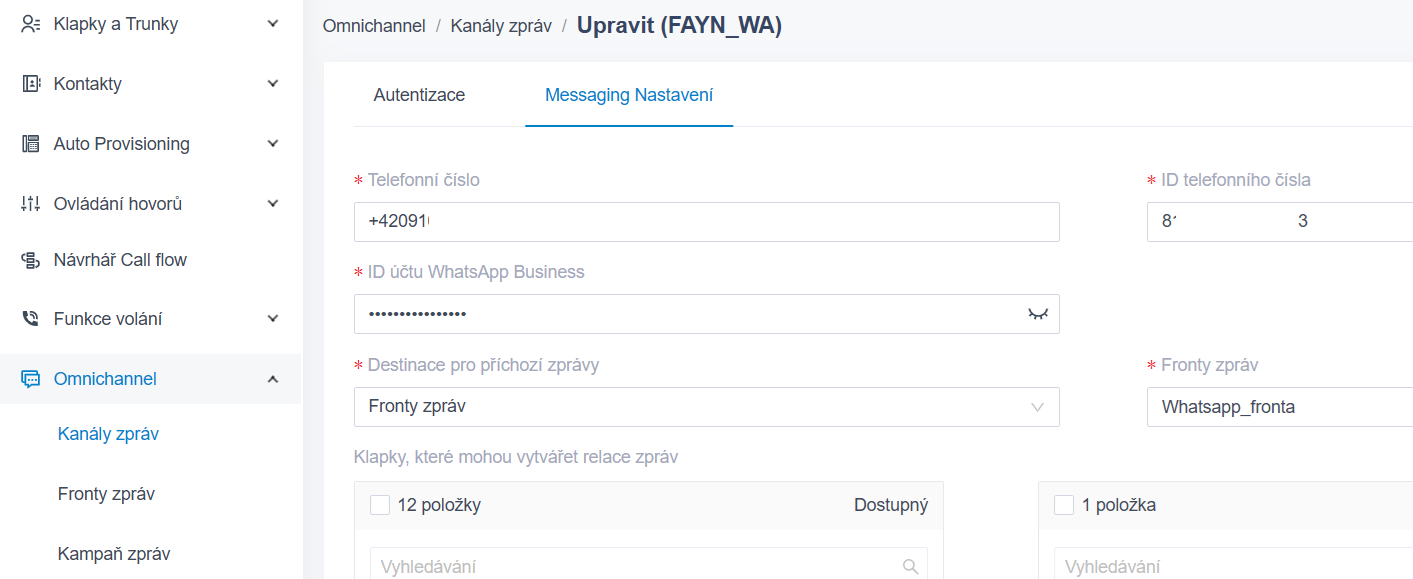Image resolution: width=1413 pixels, height=579 pixels.
Task: Click the Auto Provisioning sidebar icon
Action: (31, 144)
